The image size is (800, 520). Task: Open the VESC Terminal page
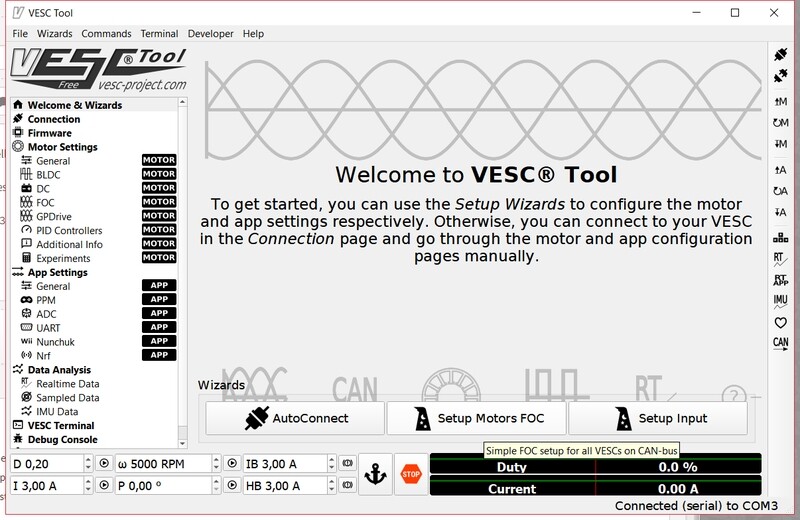94,426
